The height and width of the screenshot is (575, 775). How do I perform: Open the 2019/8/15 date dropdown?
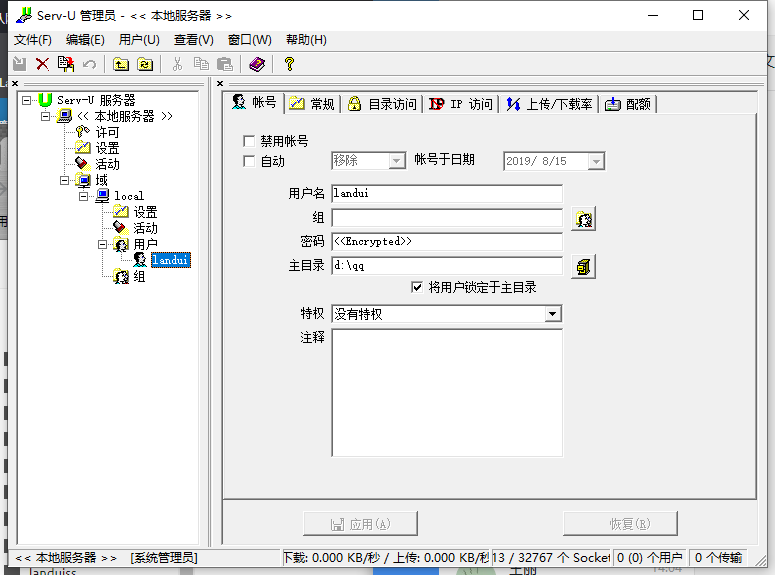(596, 161)
